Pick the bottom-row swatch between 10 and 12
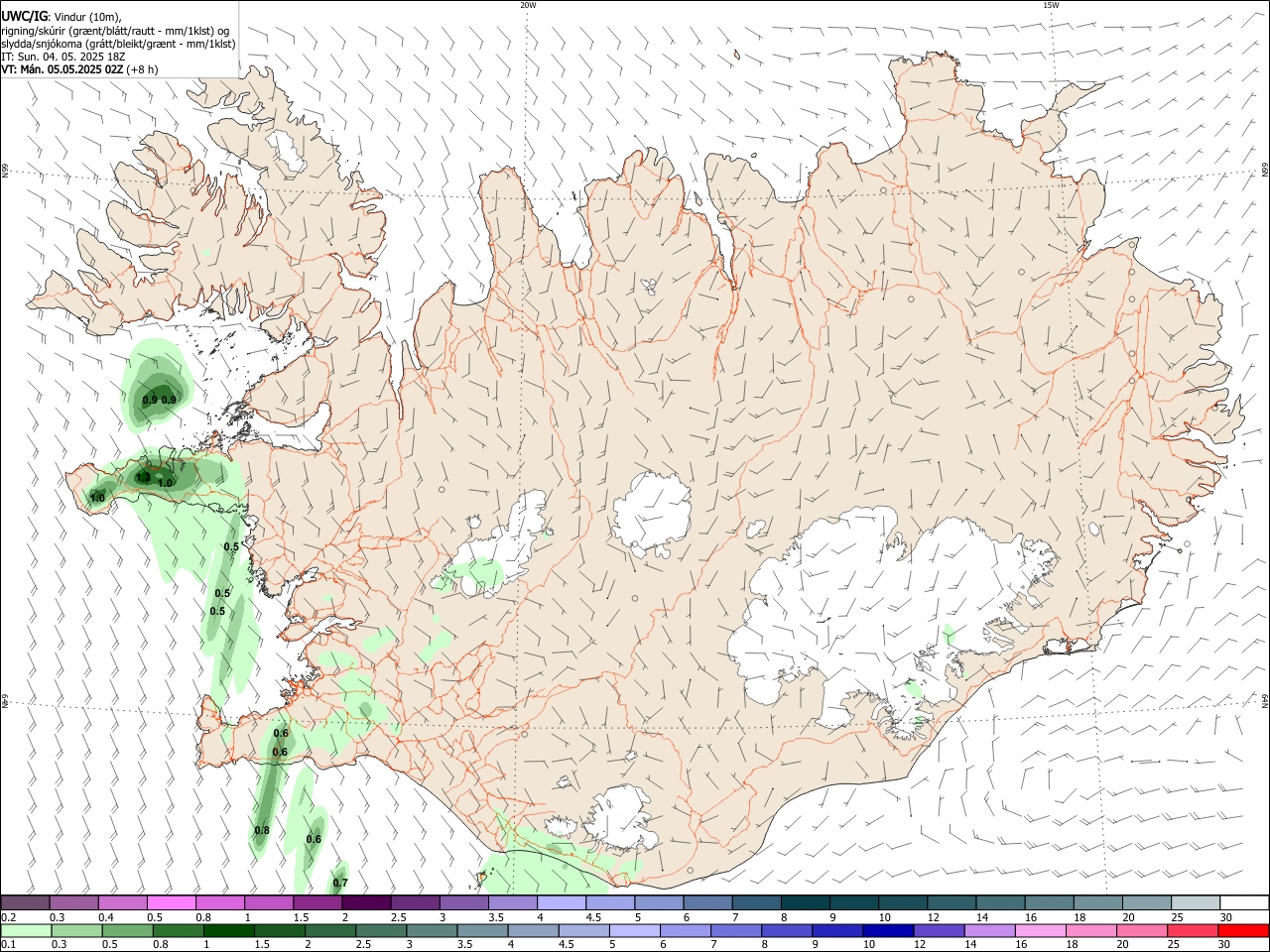 [x=889, y=931]
